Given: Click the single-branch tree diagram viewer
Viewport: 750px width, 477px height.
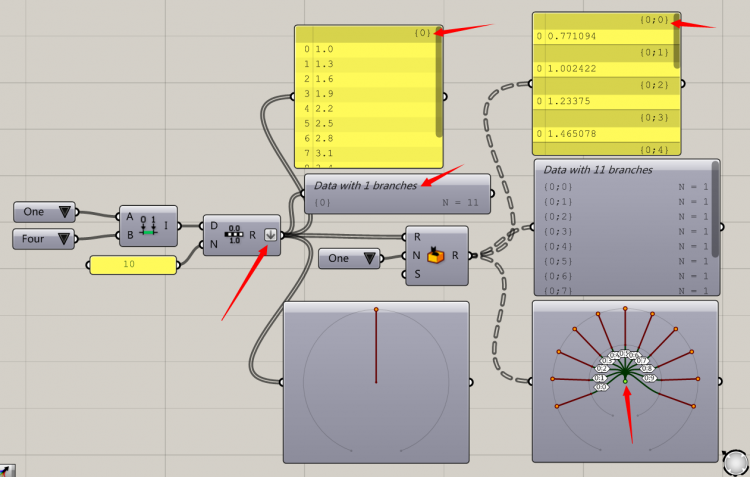Looking at the screenshot, I should (376, 382).
